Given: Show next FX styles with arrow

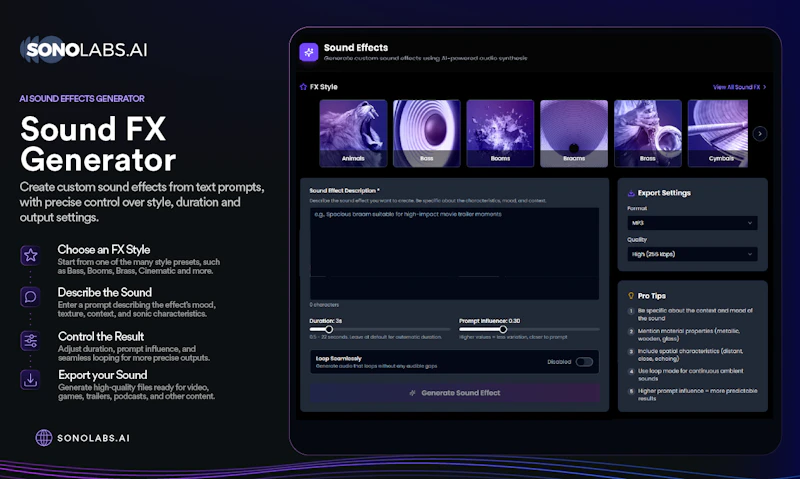Looking at the screenshot, I should (760, 134).
